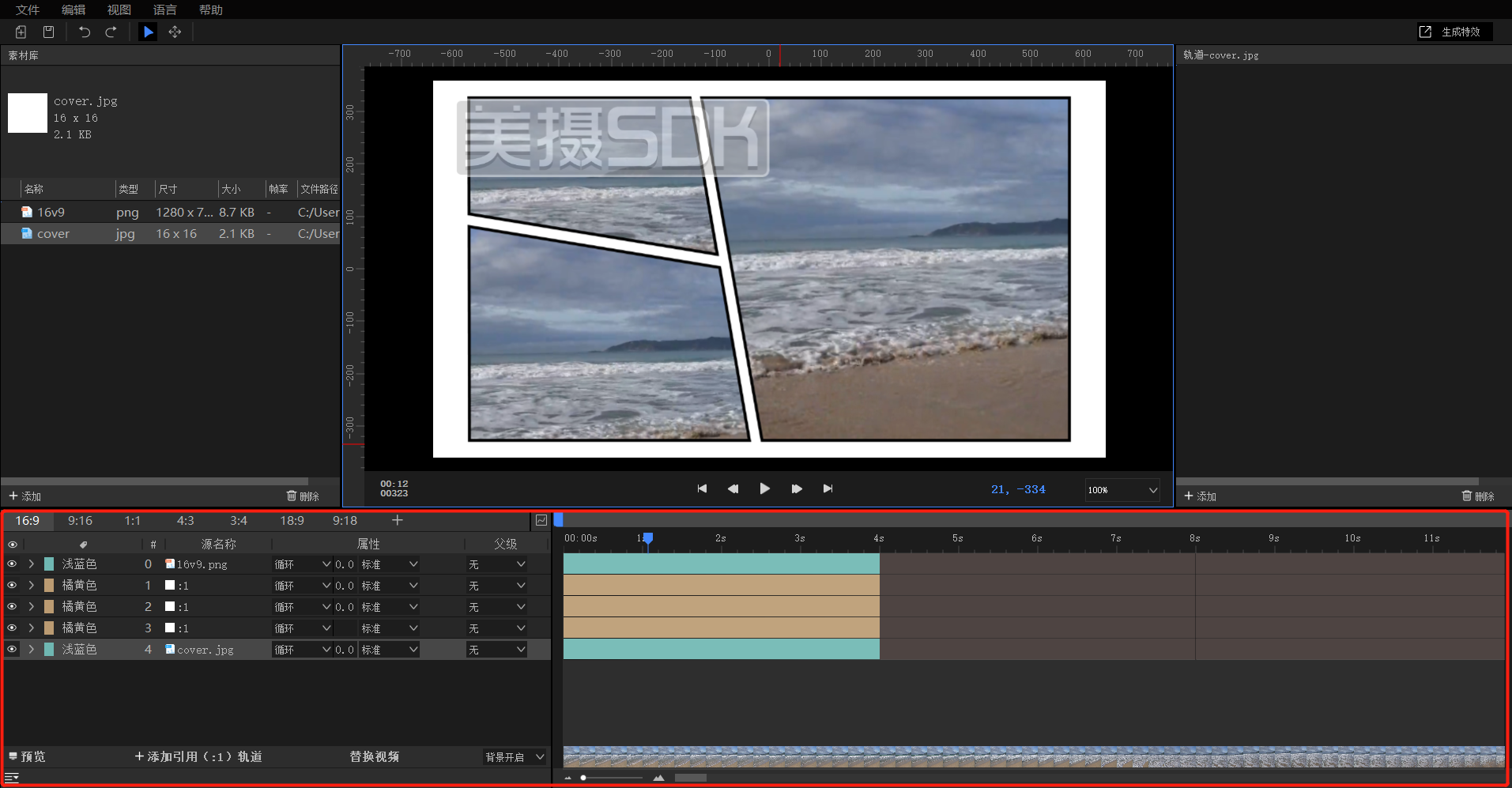The height and width of the screenshot is (788, 1512).
Task: Click 添加引用（:1）轨道 button
Action: [x=198, y=756]
